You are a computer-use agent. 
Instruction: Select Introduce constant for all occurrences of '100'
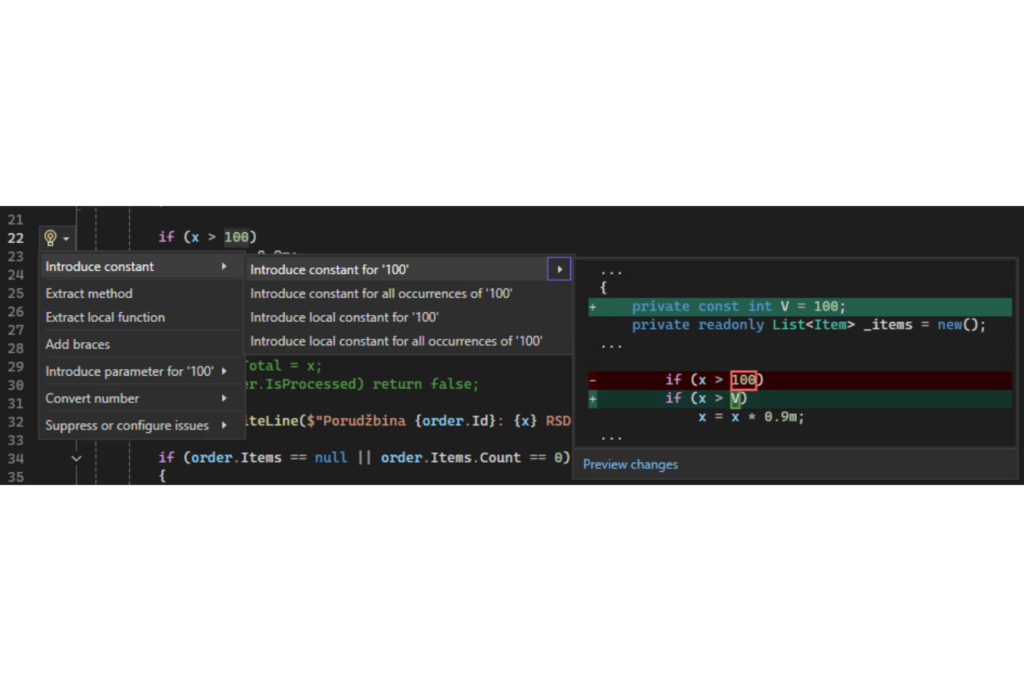click(381, 293)
